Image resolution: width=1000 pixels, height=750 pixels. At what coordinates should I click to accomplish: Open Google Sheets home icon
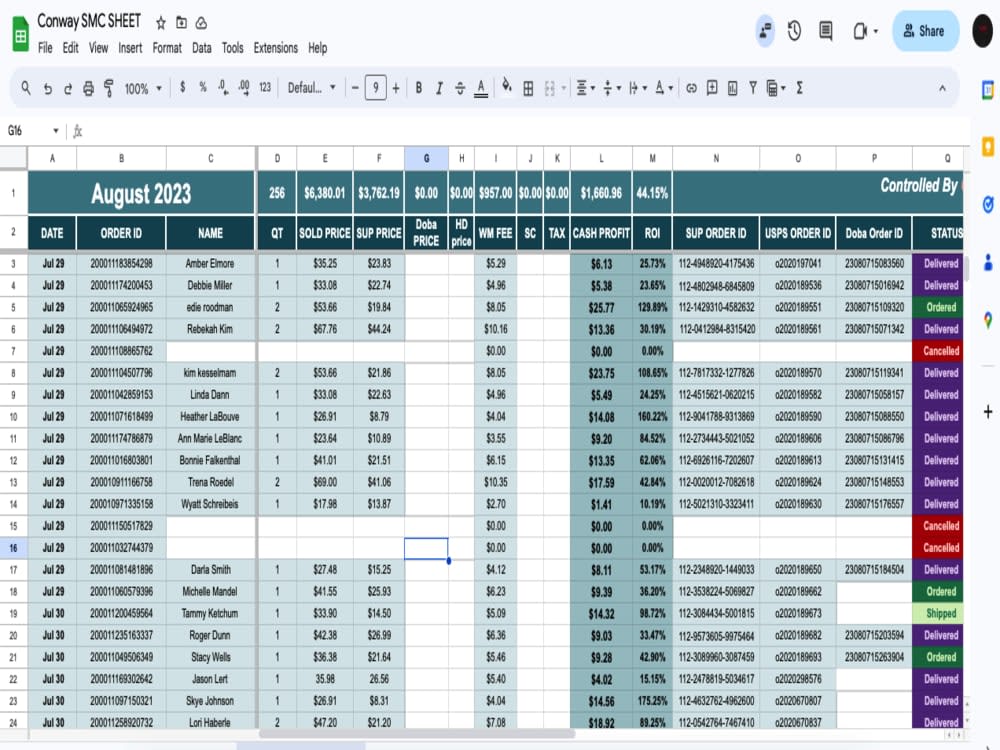click(20, 35)
